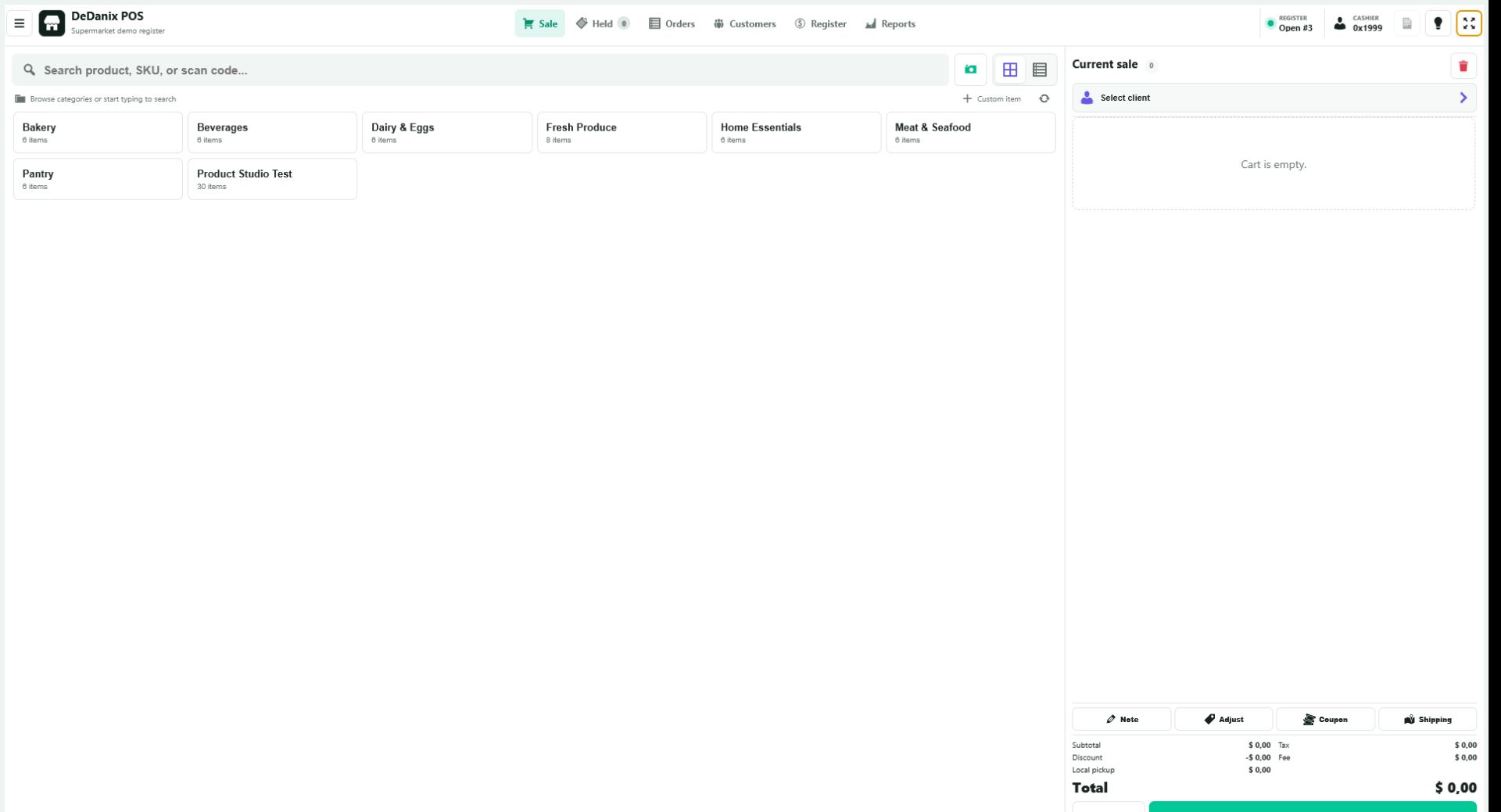
Task: Add a Custom item
Action: pos(991,98)
